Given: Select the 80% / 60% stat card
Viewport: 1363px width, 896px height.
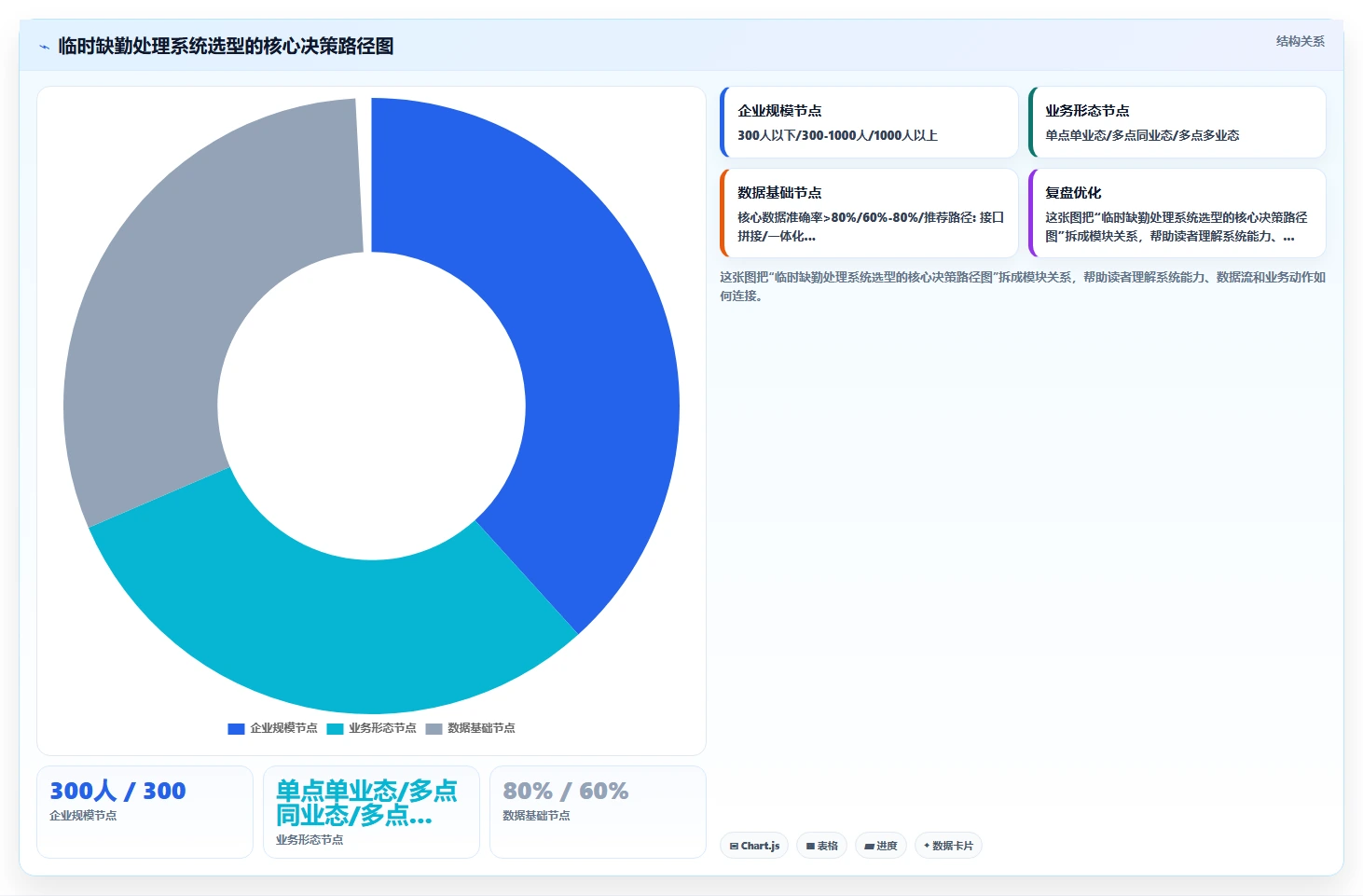Looking at the screenshot, I should [x=598, y=812].
